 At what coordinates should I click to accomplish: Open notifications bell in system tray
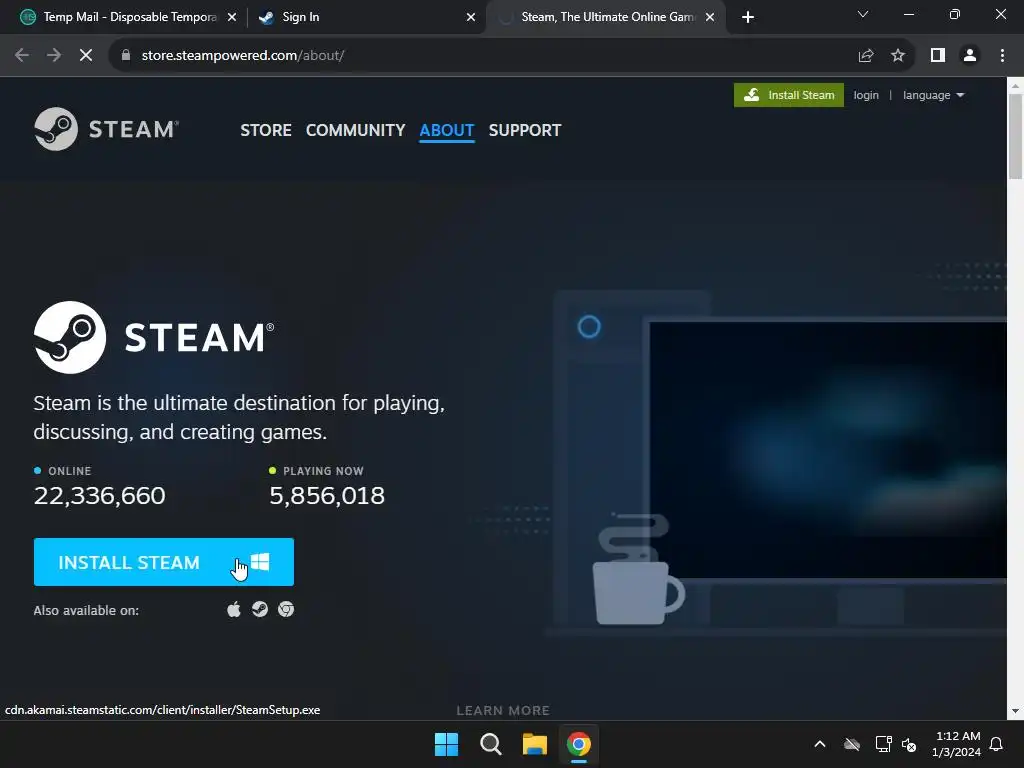996,744
